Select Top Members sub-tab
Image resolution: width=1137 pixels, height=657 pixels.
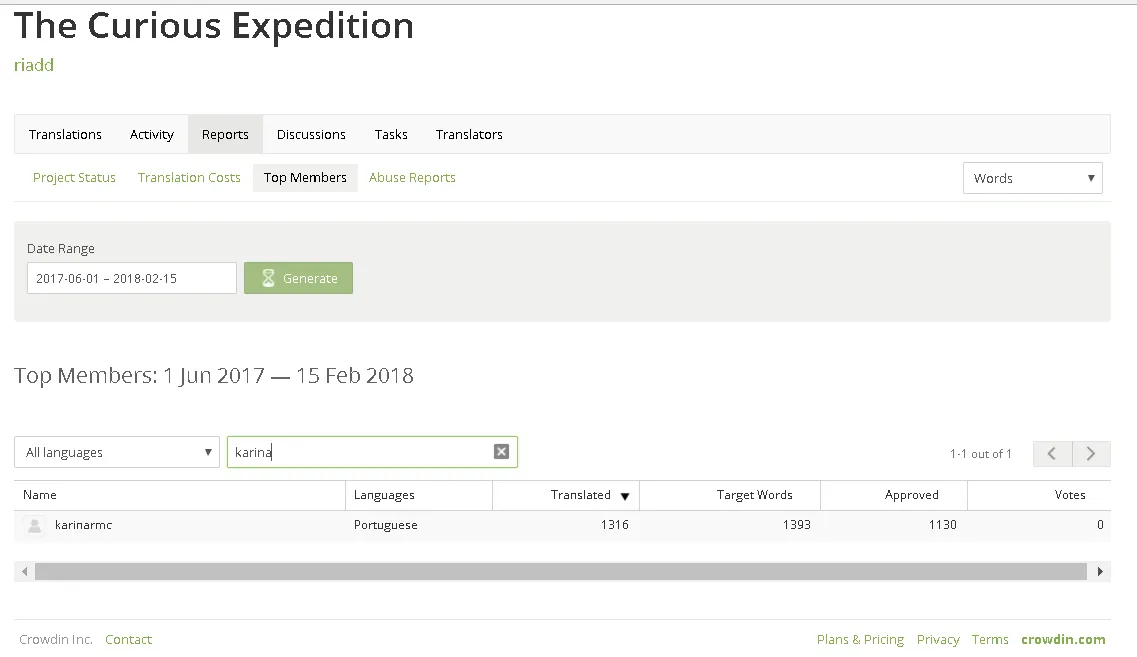pos(305,178)
